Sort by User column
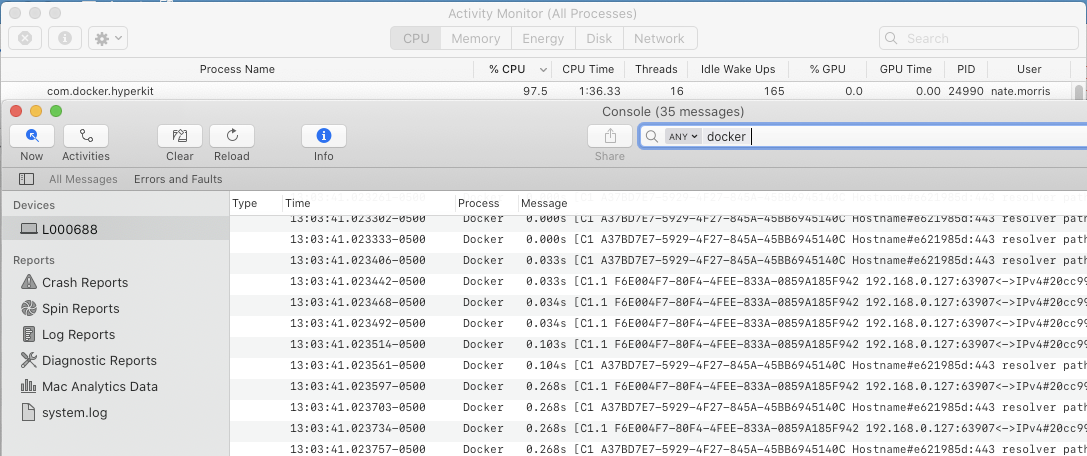Viewport: 1087px width, 456px height. click(x=1029, y=69)
